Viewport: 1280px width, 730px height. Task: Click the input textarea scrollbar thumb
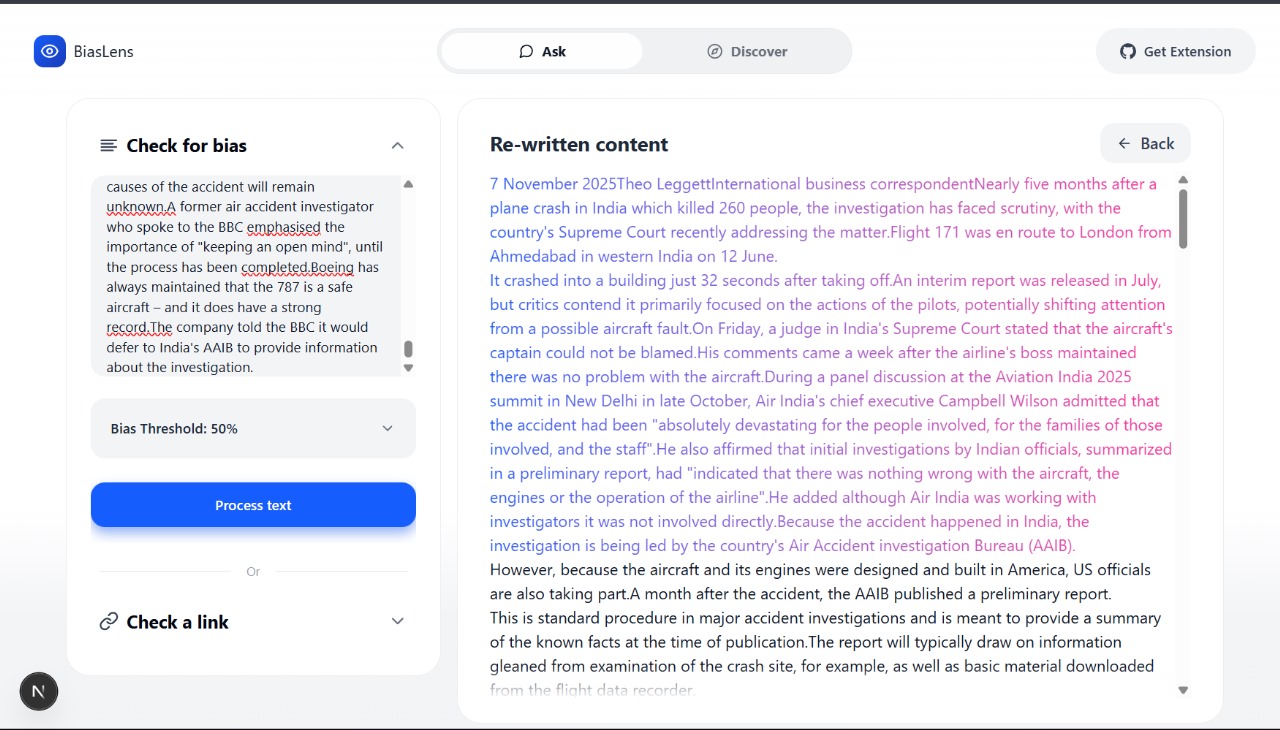pos(408,349)
